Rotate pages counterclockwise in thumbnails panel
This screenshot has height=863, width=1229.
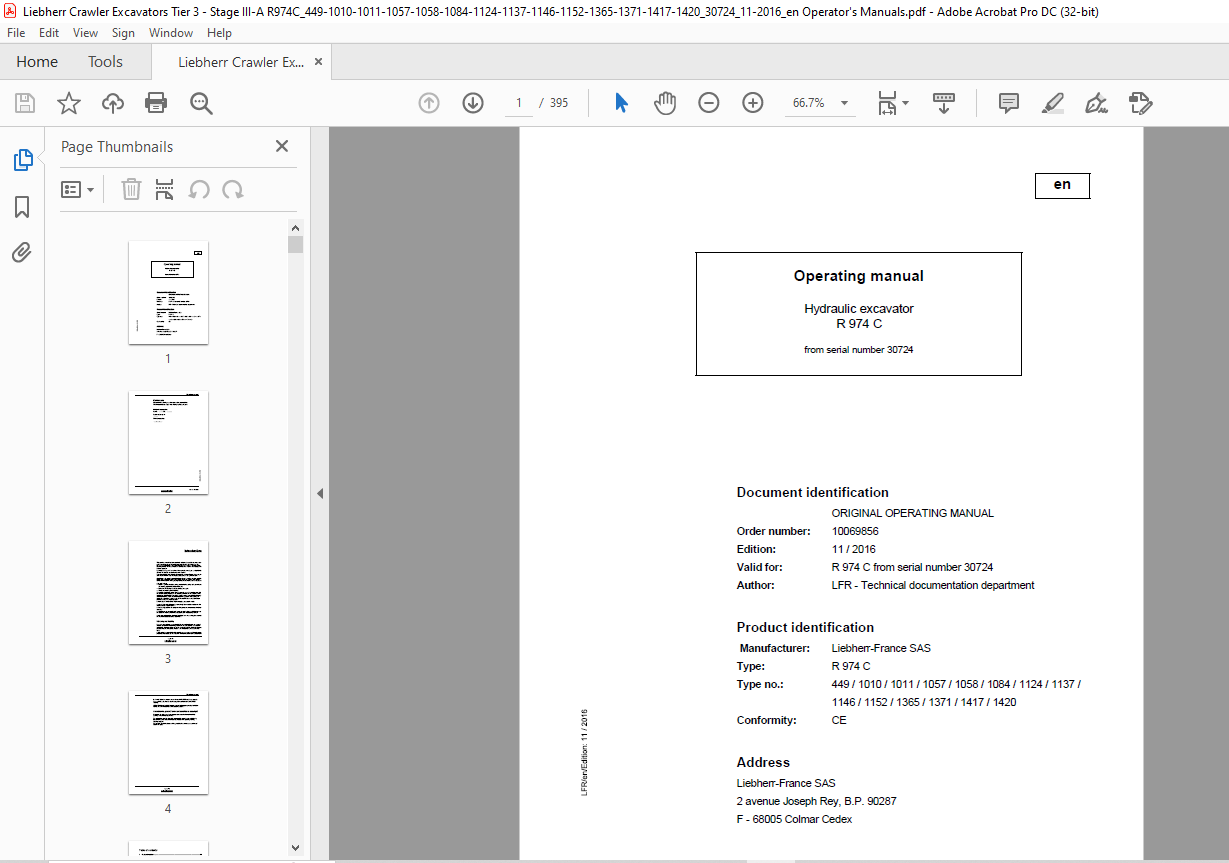(200, 190)
